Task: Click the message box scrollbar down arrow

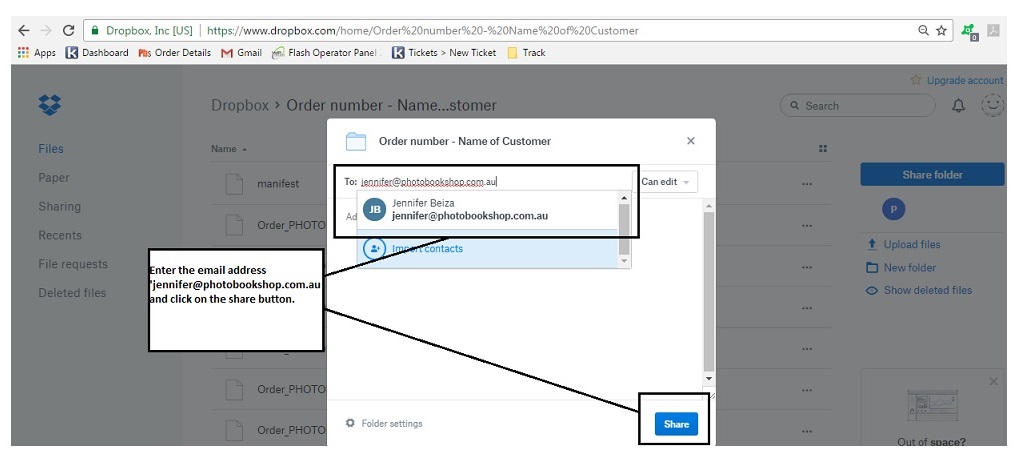Action: 709,378
